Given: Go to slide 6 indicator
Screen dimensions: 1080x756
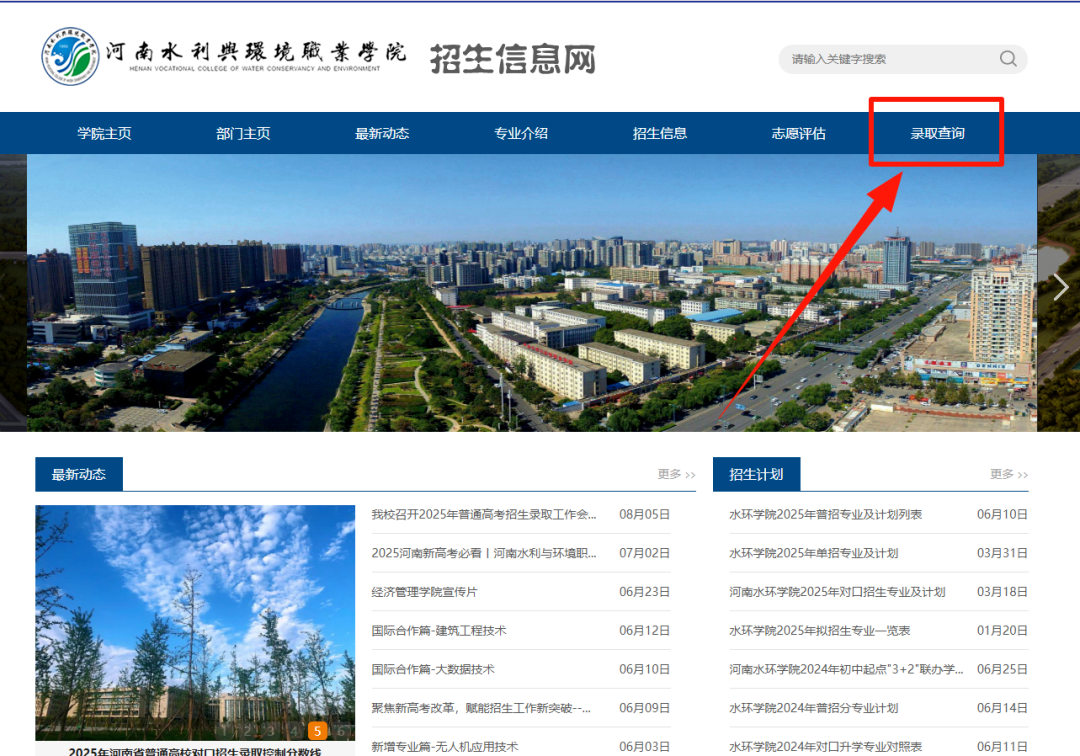Looking at the screenshot, I should click(341, 731).
